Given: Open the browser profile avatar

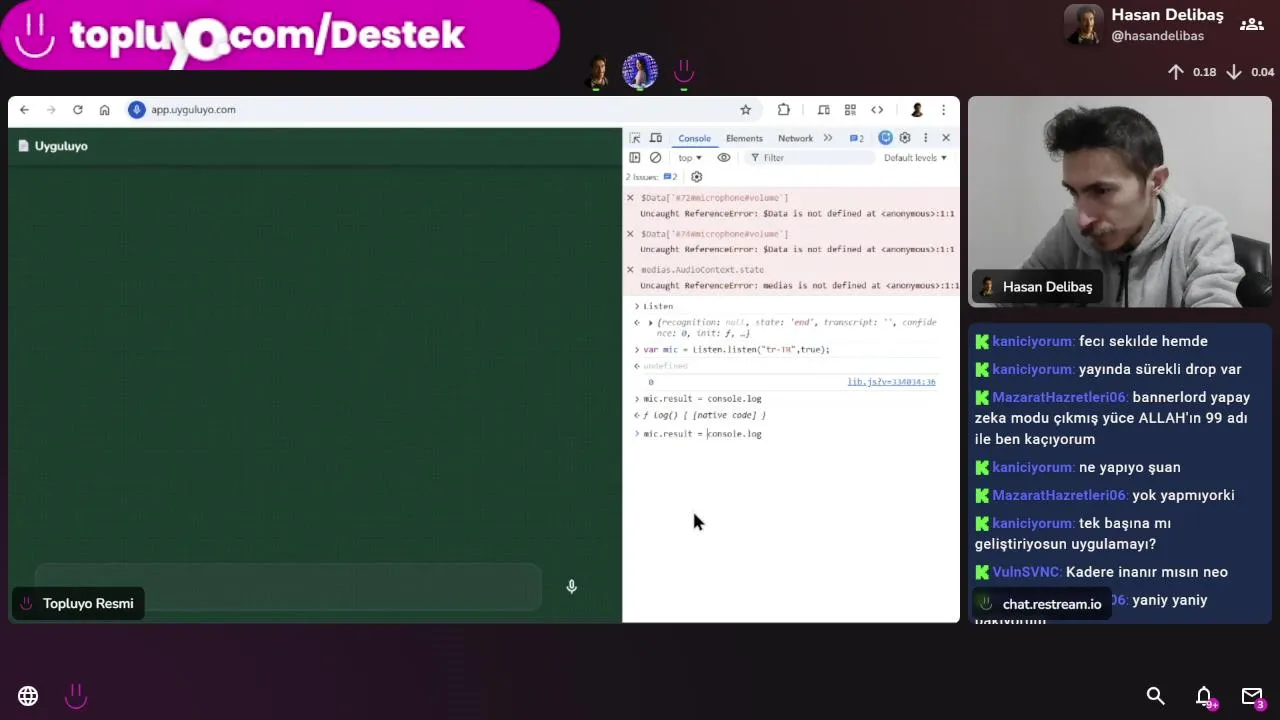Looking at the screenshot, I should [x=916, y=110].
